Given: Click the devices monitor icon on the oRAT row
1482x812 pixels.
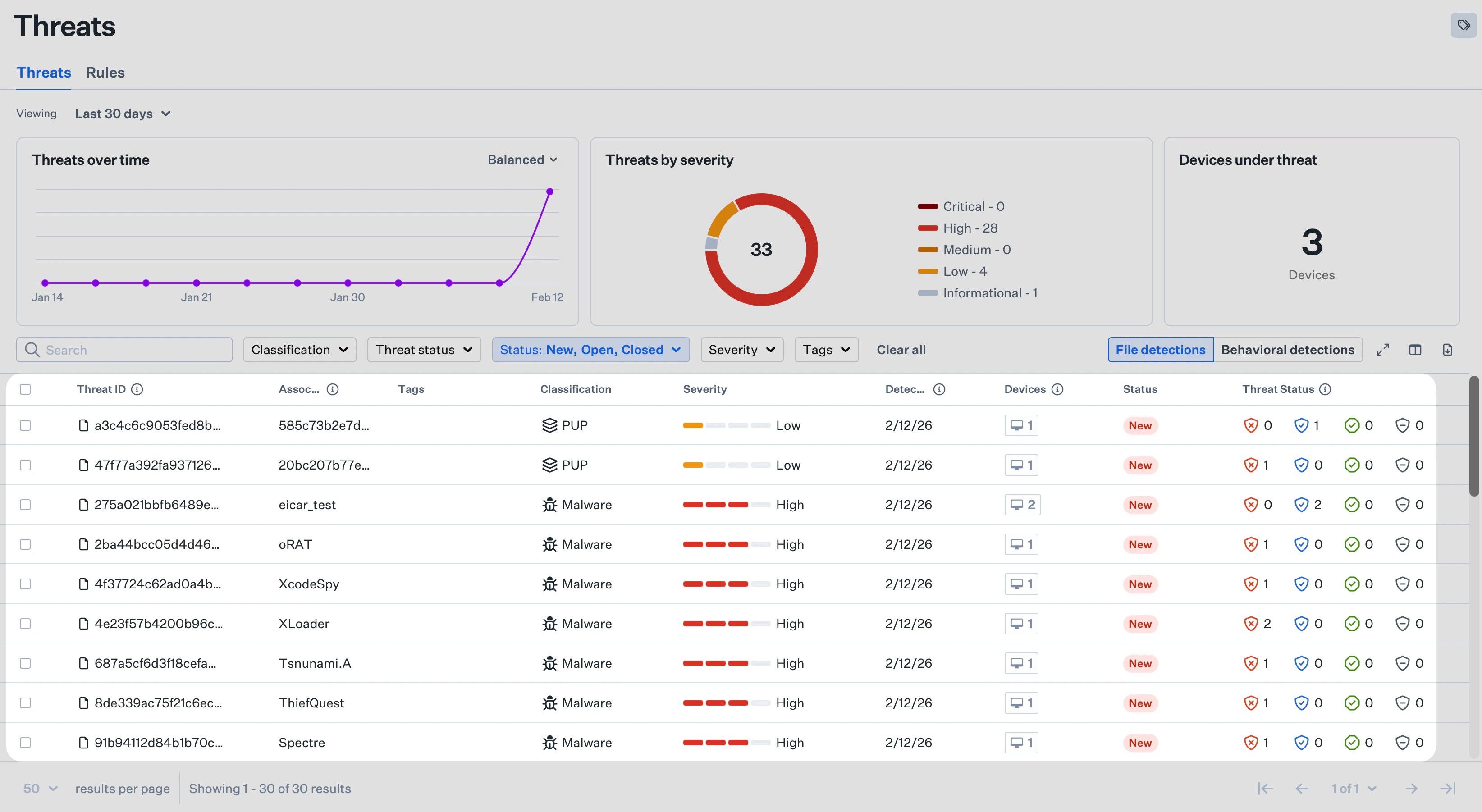Looking at the screenshot, I should 1021,544.
